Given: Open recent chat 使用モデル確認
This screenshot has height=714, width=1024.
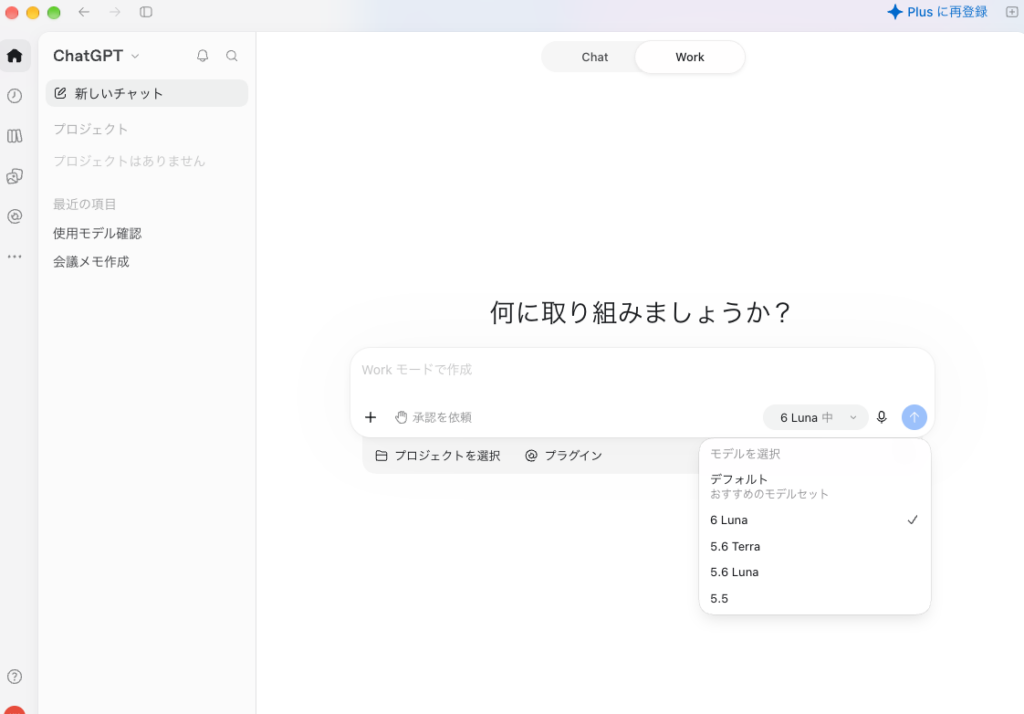Looking at the screenshot, I should click(97, 233).
